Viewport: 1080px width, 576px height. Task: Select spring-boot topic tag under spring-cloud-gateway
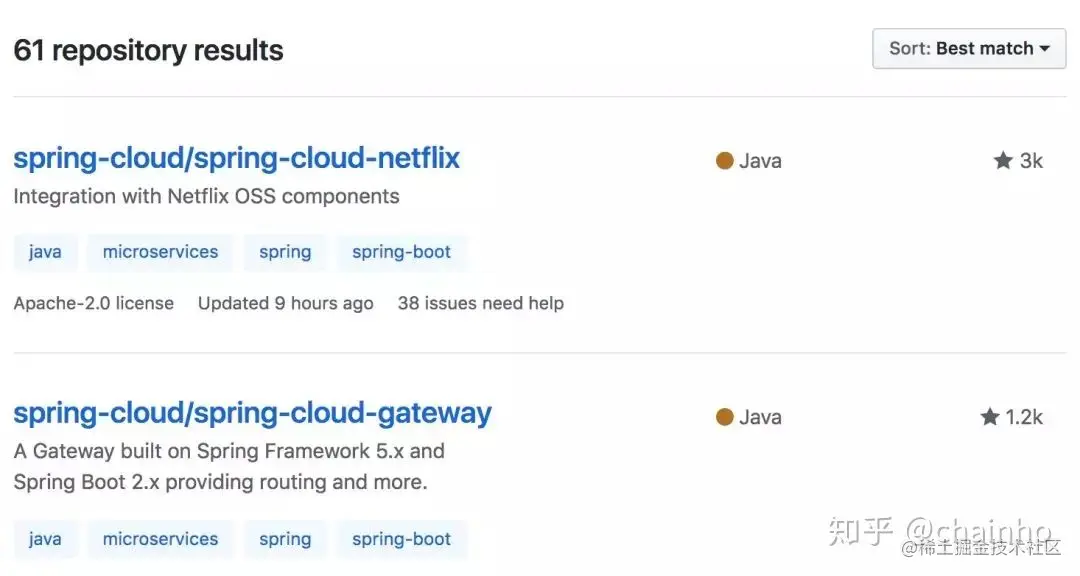pyautogui.click(x=401, y=539)
